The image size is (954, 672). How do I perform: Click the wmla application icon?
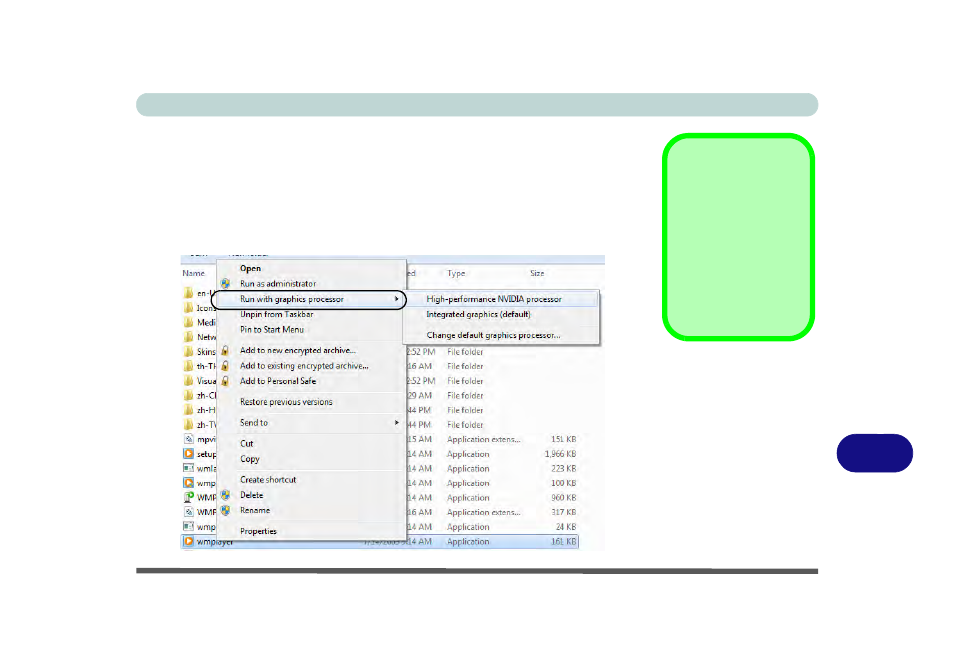189,468
